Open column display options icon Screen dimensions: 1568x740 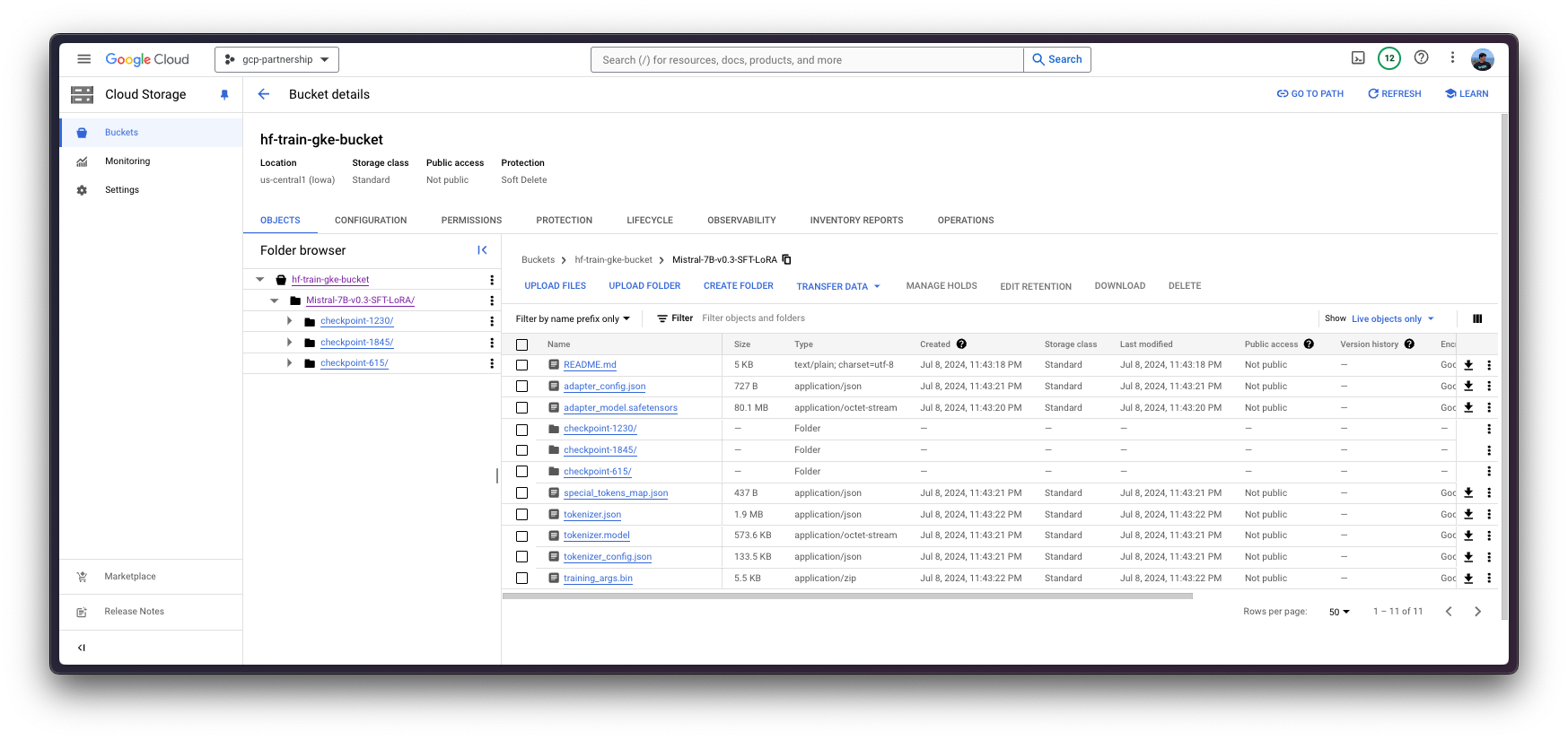1477,318
